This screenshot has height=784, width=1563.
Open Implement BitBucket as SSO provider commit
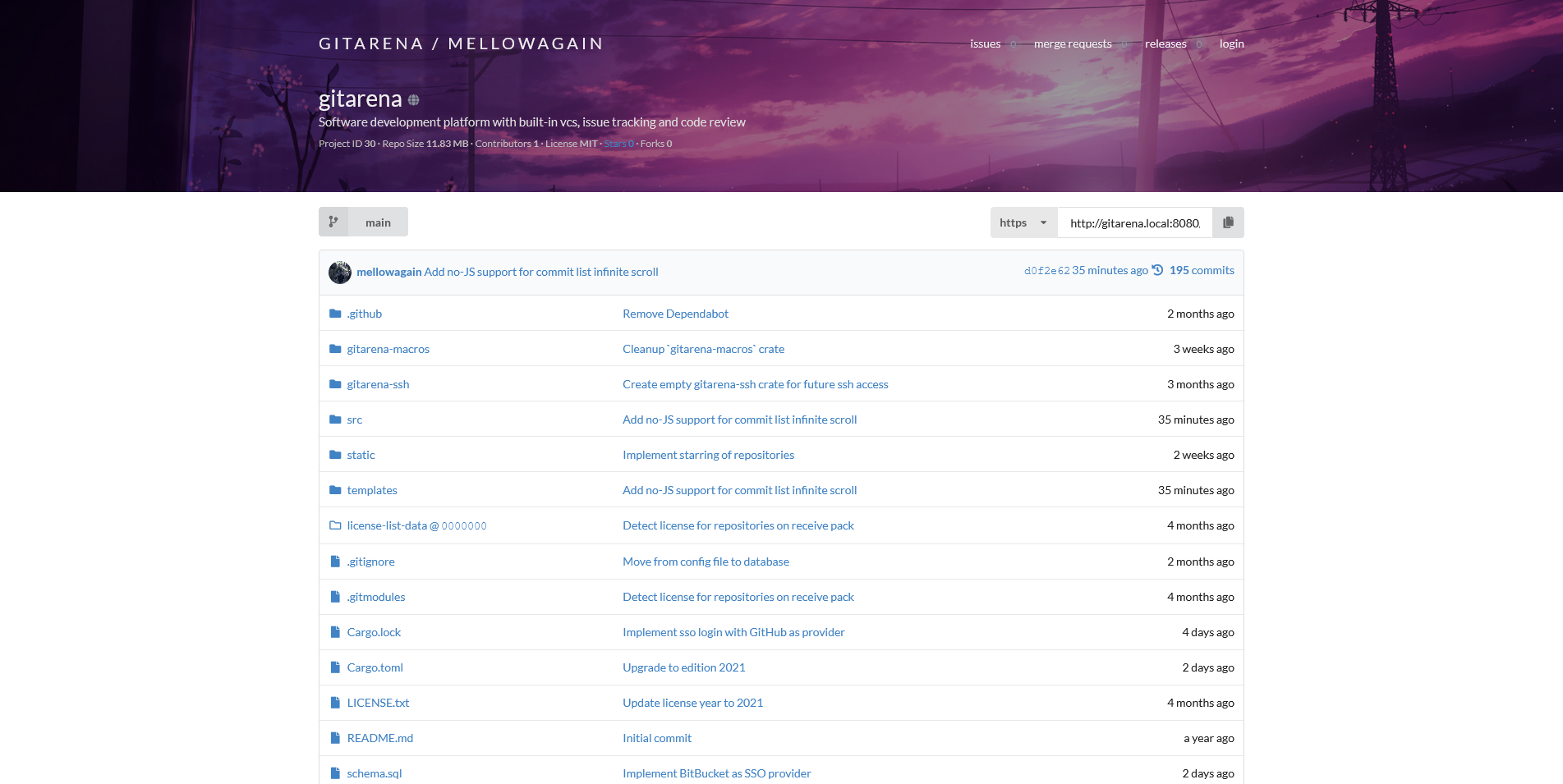point(716,773)
